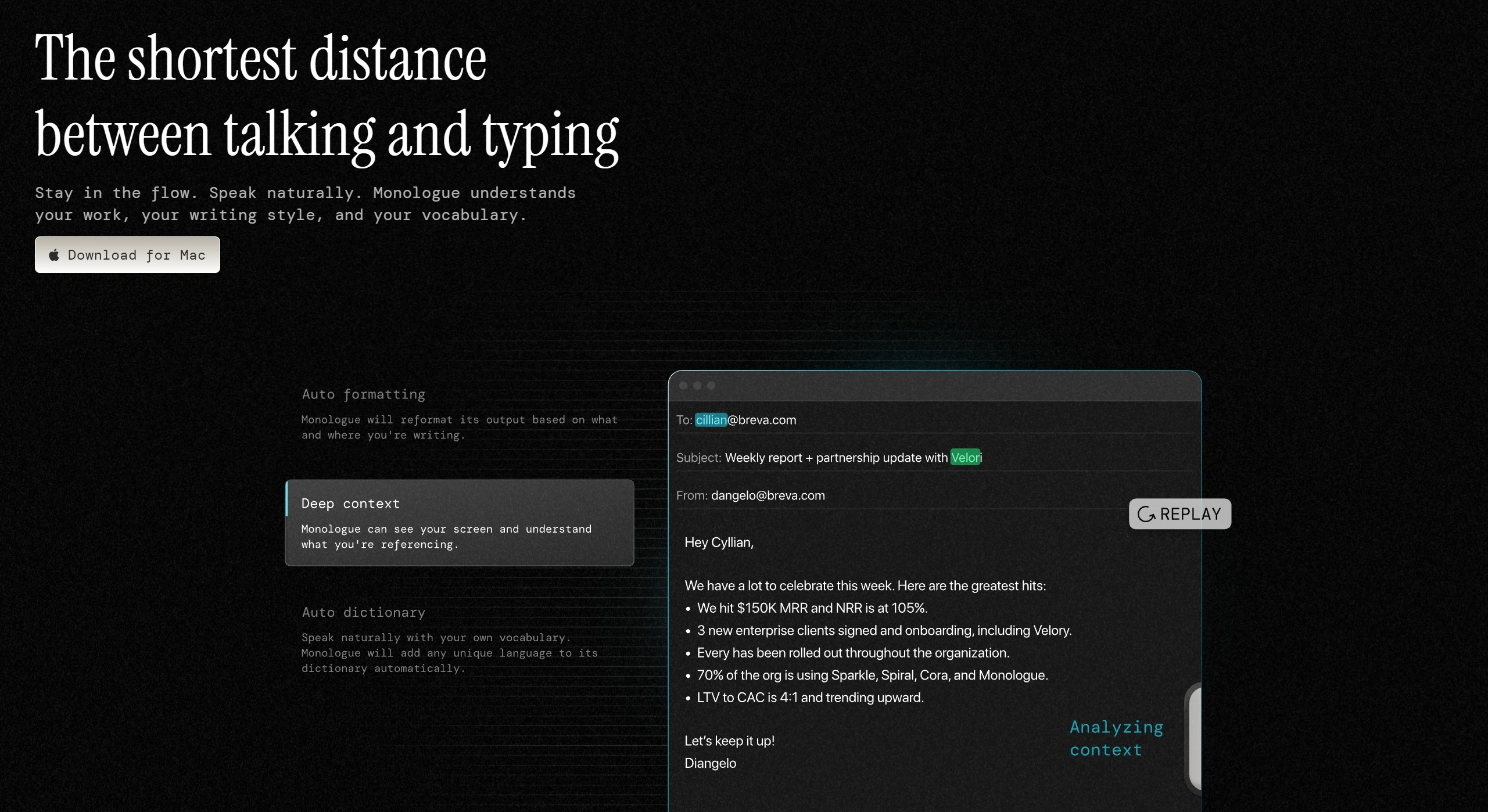Image resolution: width=1488 pixels, height=812 pixels.
Task: Click the Deep context description text
Action: click(446, 537)
